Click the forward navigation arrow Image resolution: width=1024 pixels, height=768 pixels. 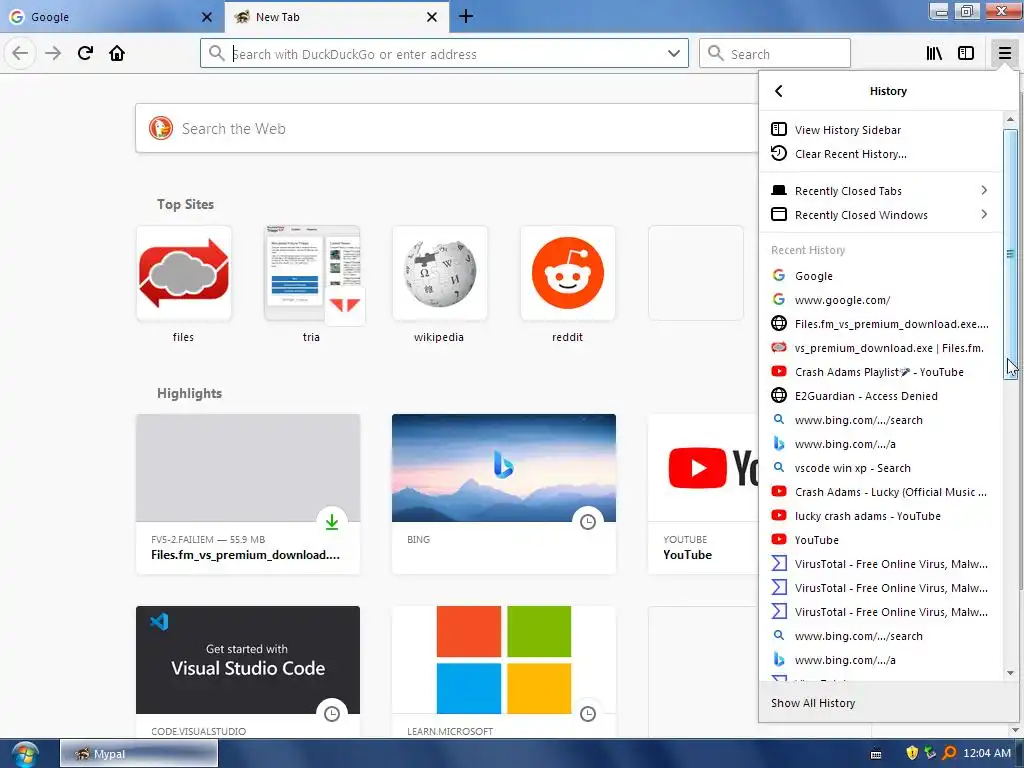(53, 53)
